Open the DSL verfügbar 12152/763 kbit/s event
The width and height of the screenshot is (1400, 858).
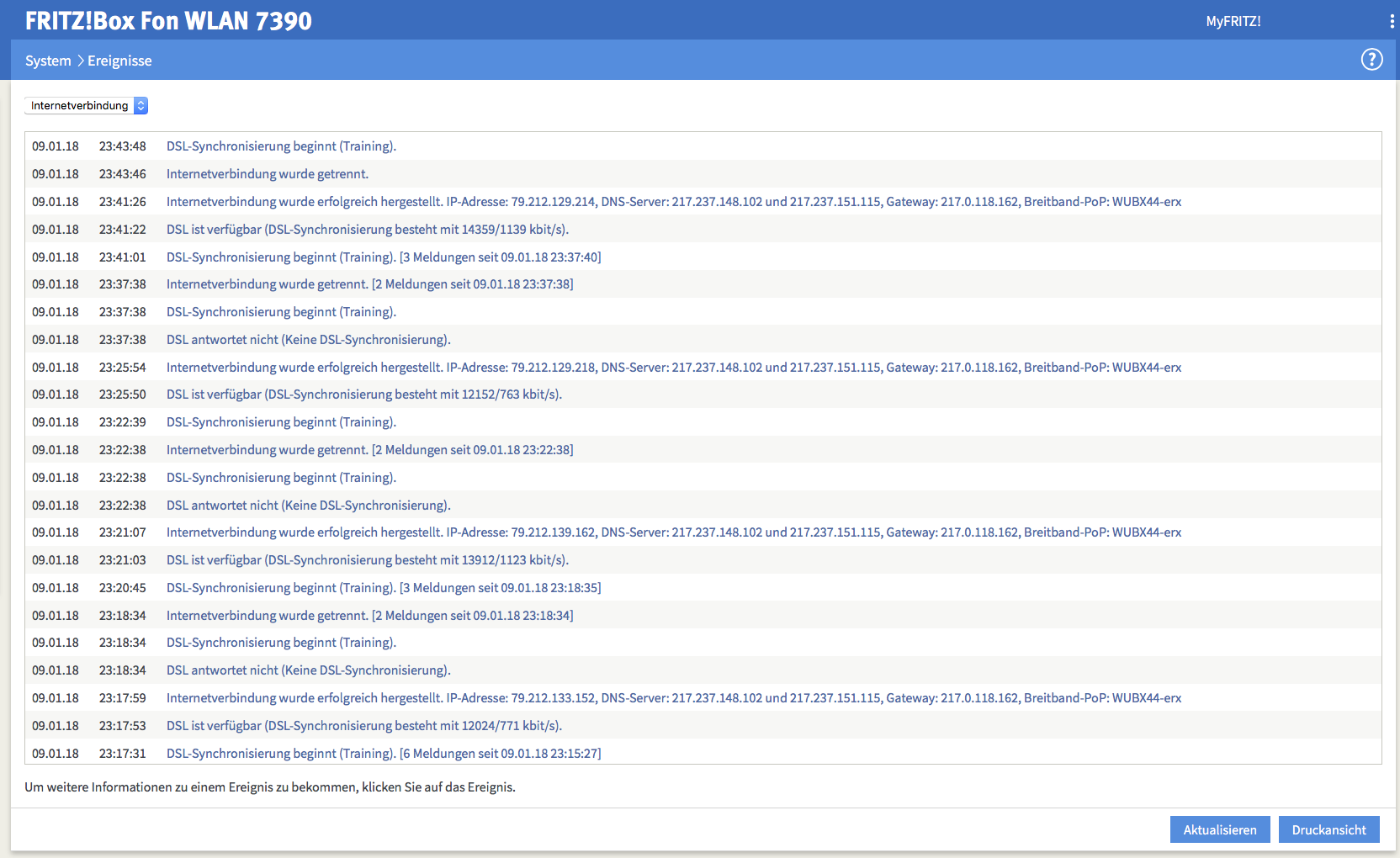(x=363, y=395)
